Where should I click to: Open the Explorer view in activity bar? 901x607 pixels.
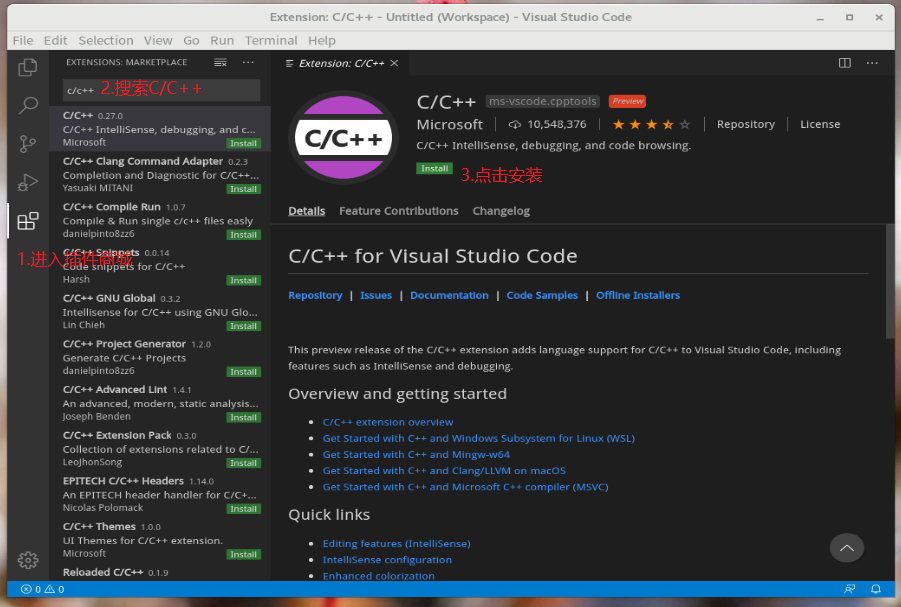coord(28,68)
